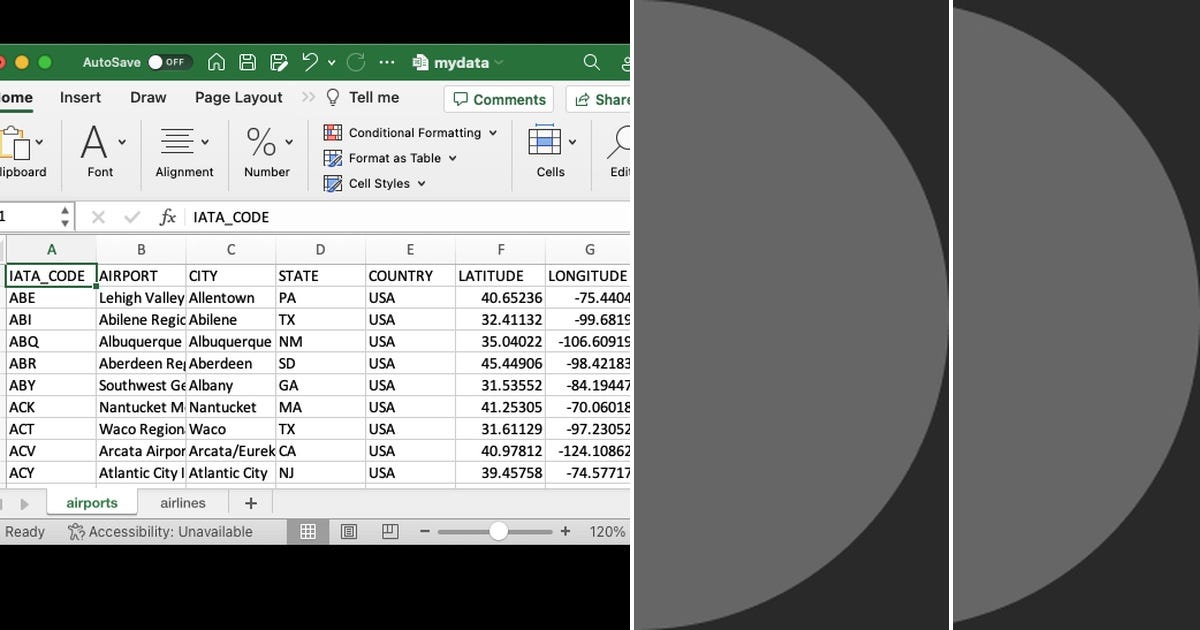The image size is (1200, 630).
Task: Click the Comments button
Action: [x=498, y=99]
